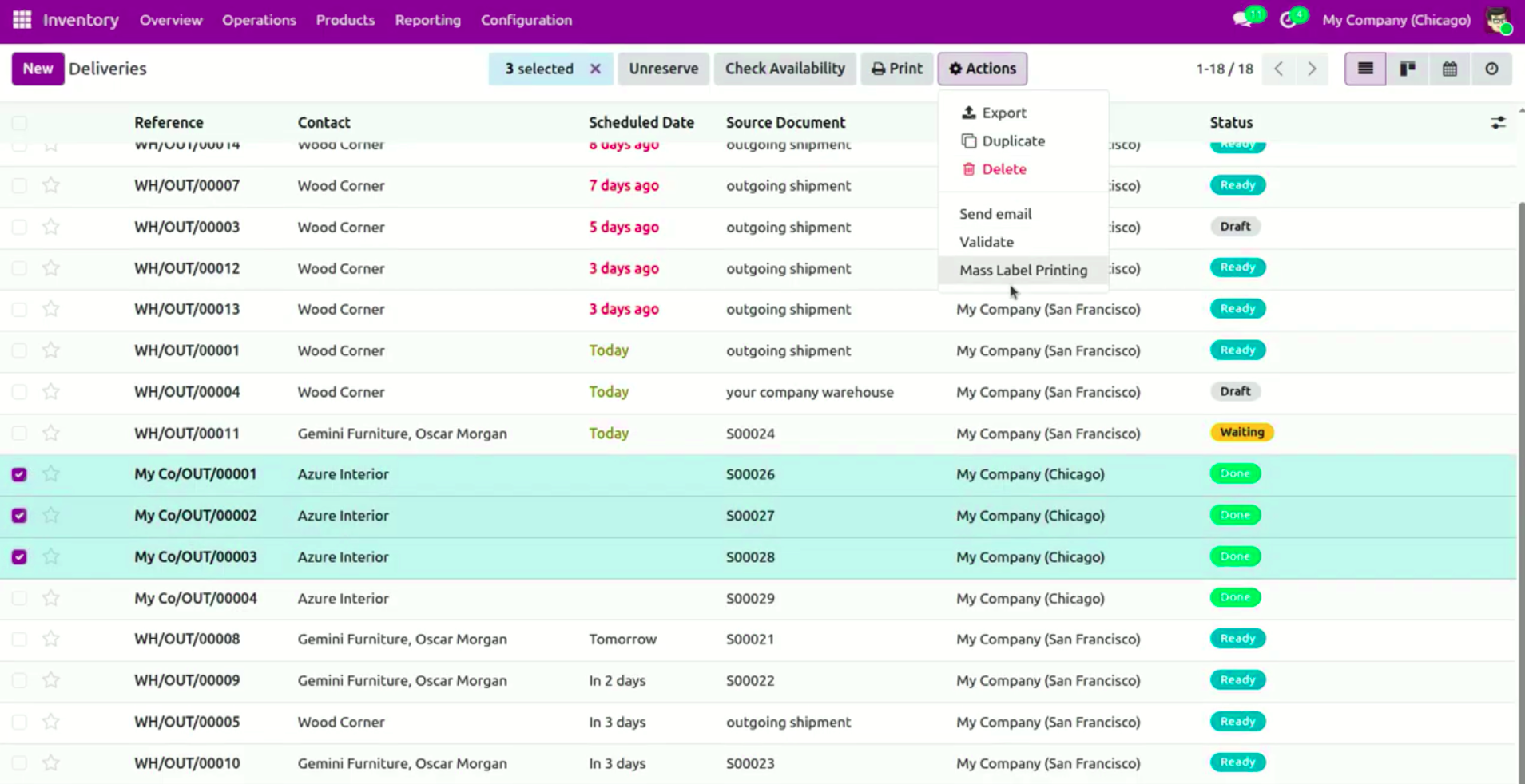This screenshot has height=784, width=1525.
Task: Switch to activity view
Action: pyautogui.click(x=1491, y=69)
